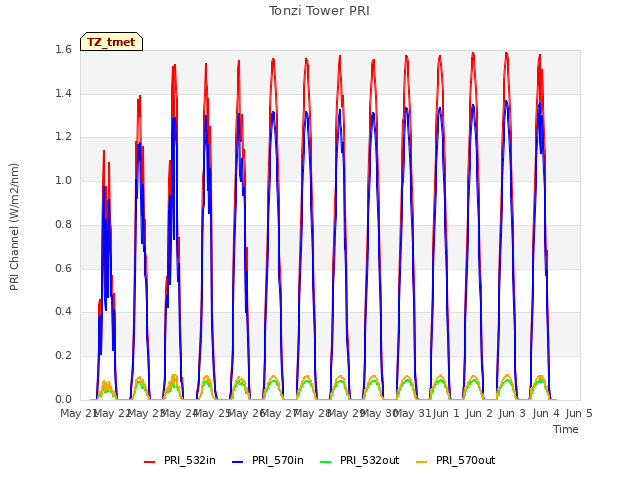Click the blue PRI_570in legend swatch
The image size is (640, 480).
point(238,462)
